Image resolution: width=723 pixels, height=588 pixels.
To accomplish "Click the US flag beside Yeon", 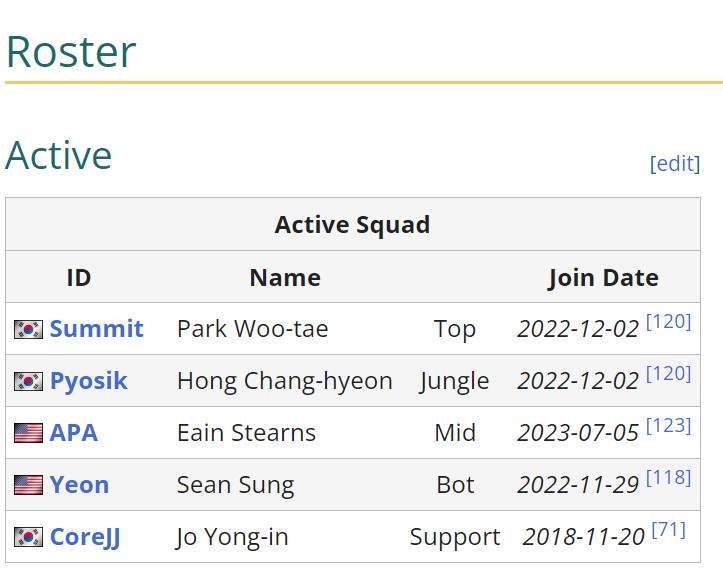I will coord(28,485).
